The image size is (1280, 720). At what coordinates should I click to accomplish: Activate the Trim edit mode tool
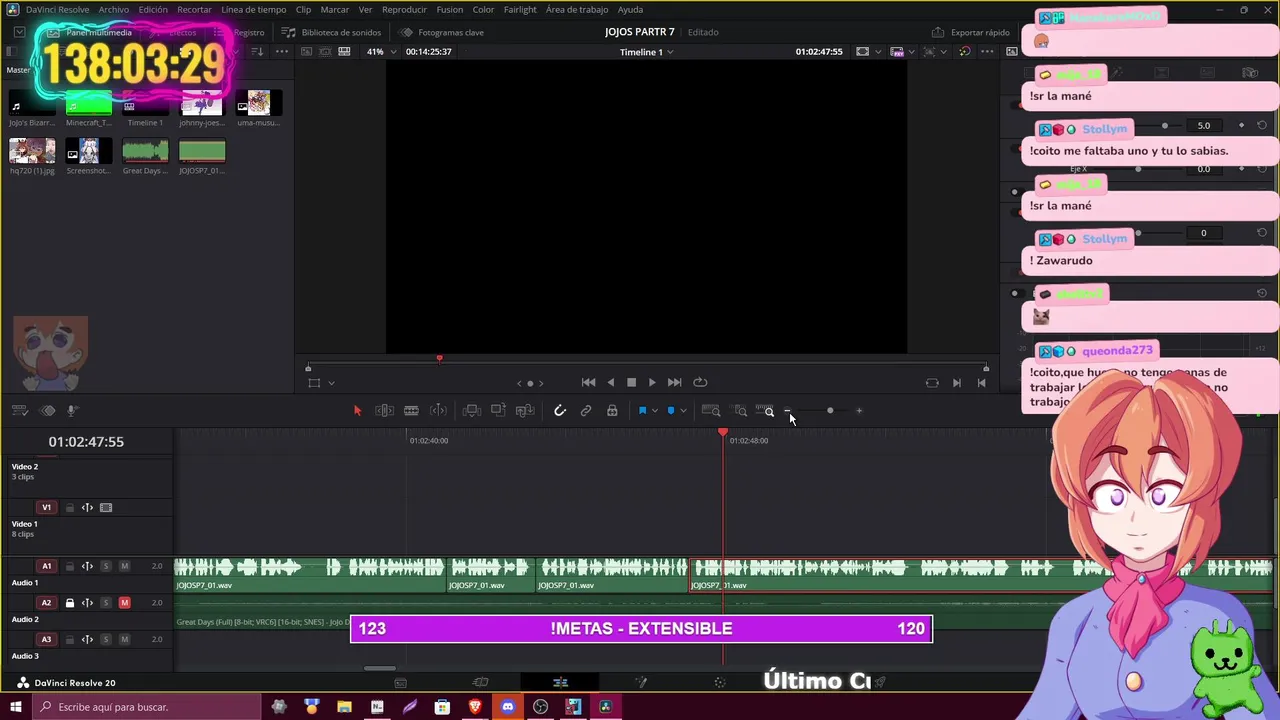click(x=384, y=411)
